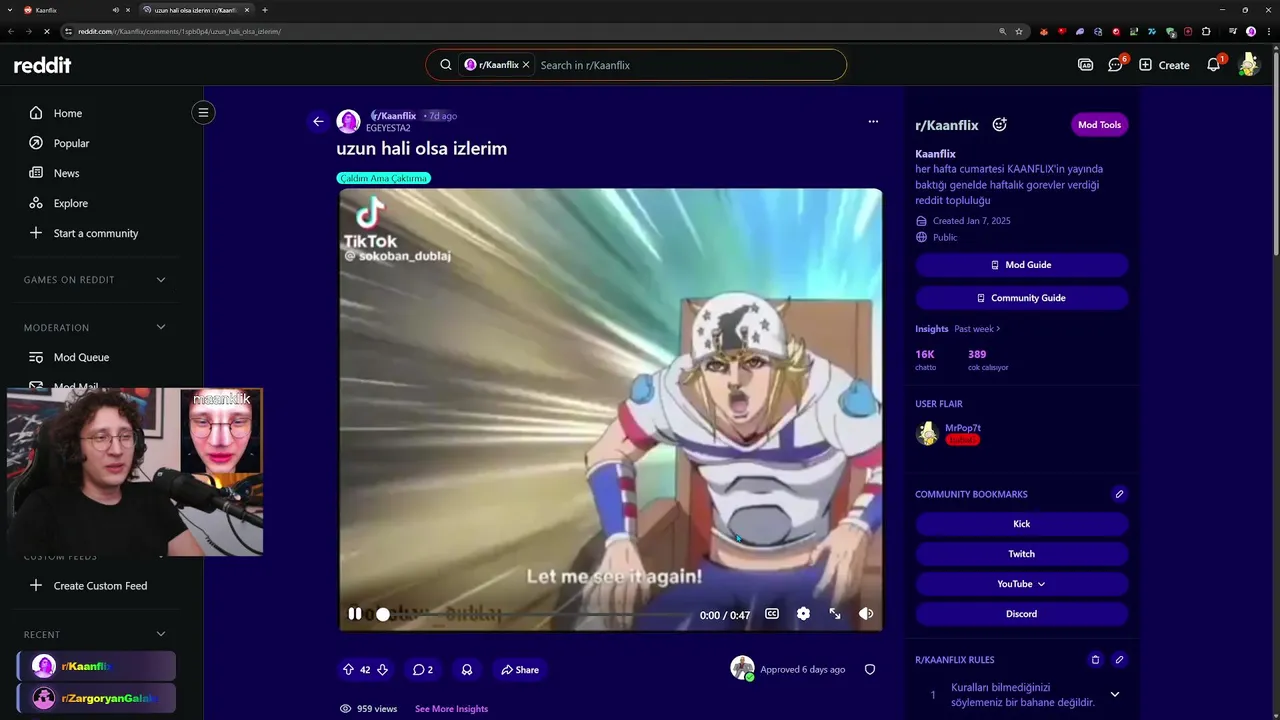Create a new post

click(x=1164, y=65)
